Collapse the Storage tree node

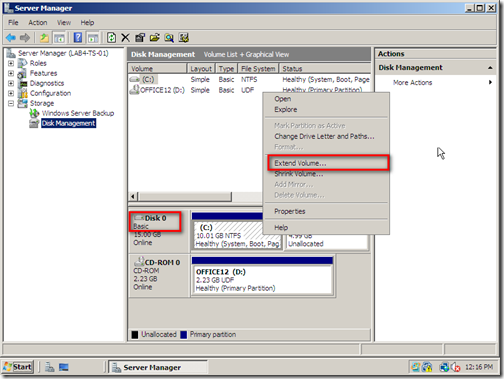click(x=11, y=103)
